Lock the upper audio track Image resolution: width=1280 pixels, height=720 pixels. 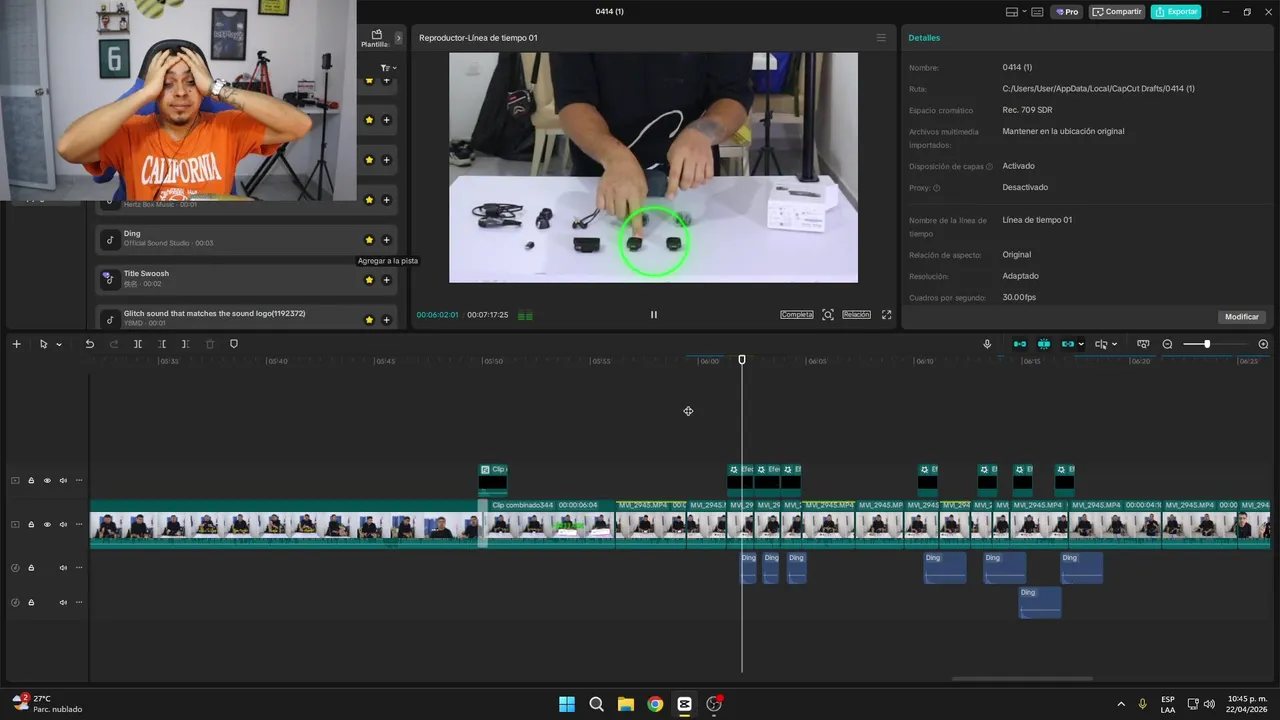click(31, 568)
